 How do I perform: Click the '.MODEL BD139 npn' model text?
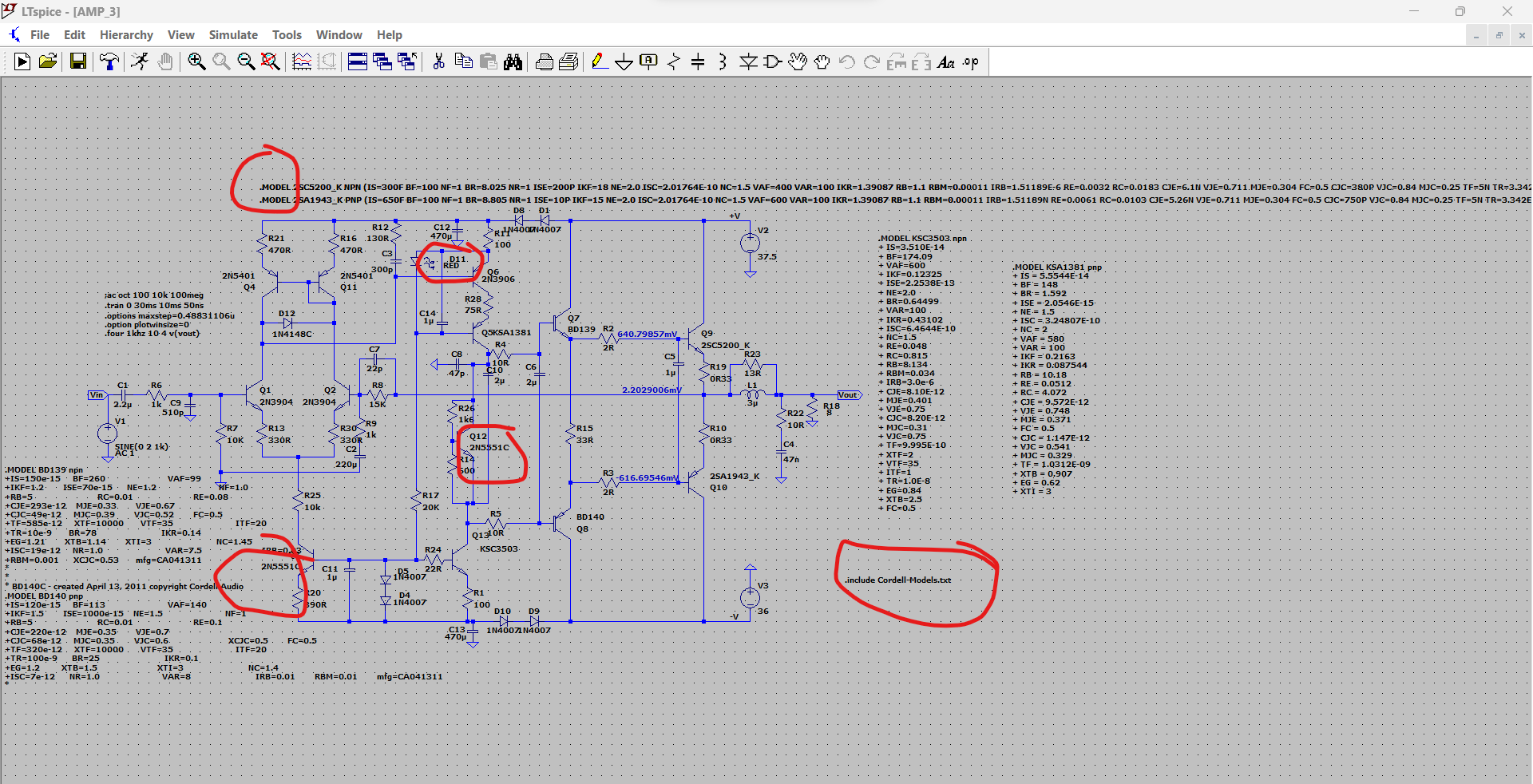coord(44,469)
